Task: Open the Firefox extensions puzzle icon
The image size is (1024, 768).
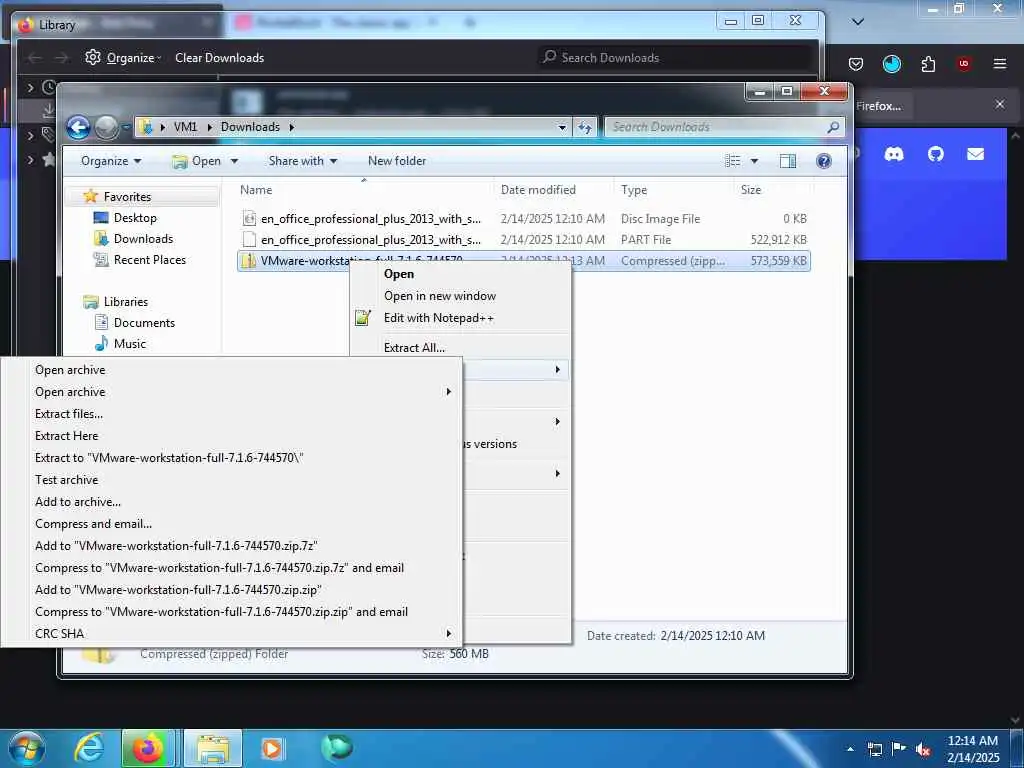Action: 928,64
